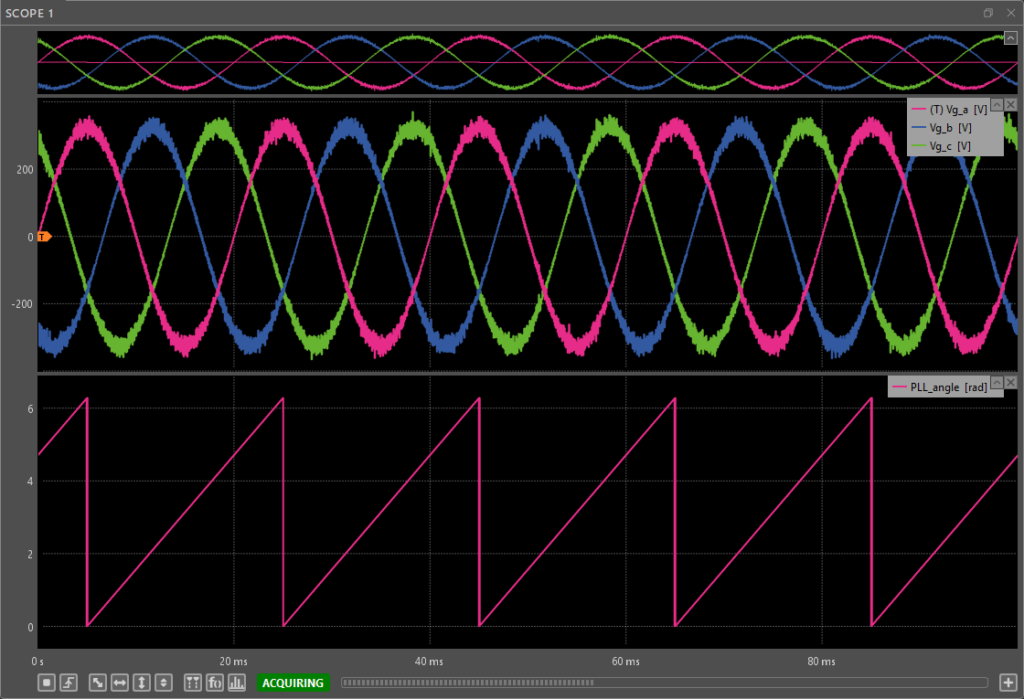
Task: Click the ACQUIRING status button
Action: point(293,683)
